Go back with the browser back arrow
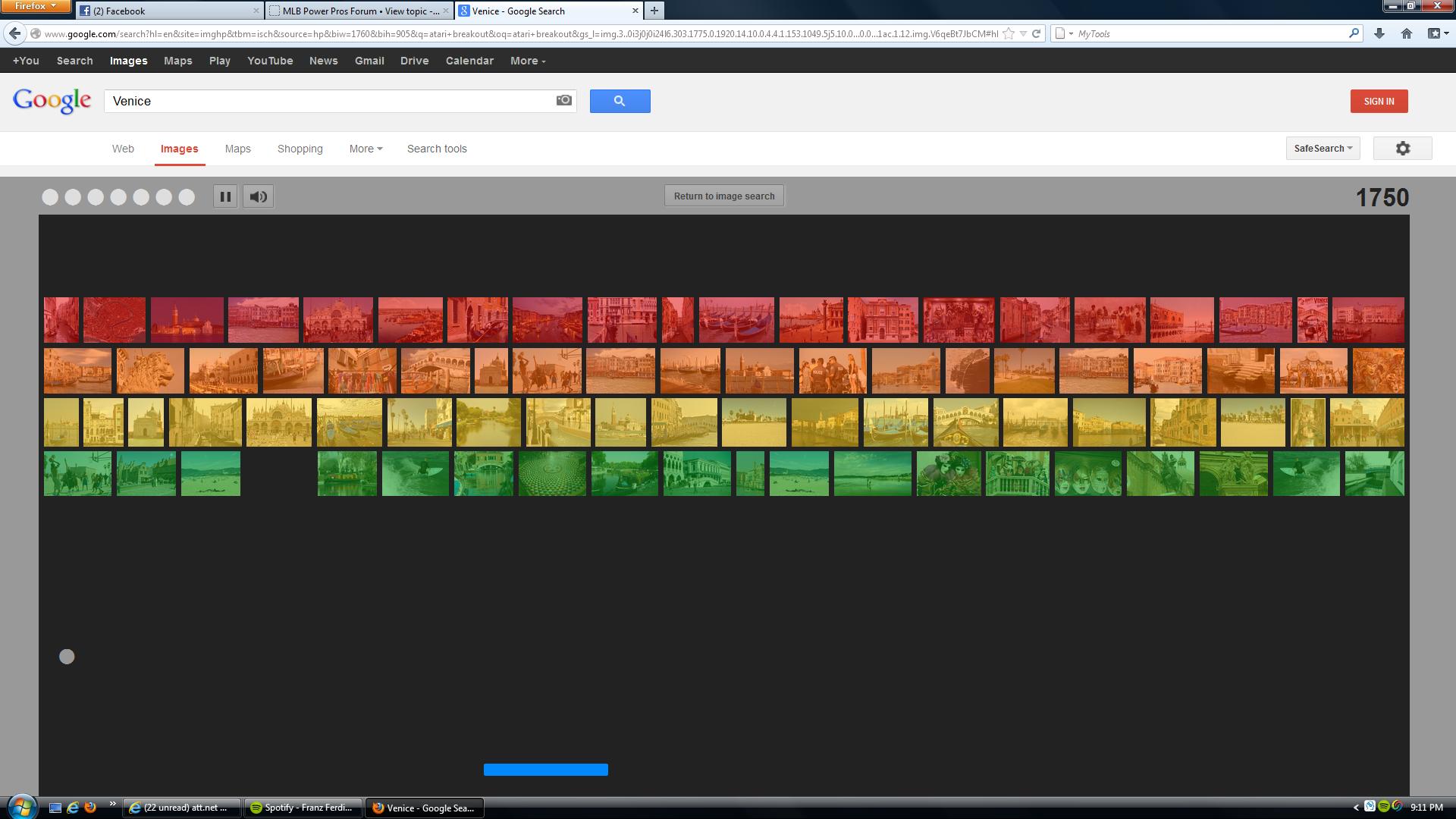1456x819 pixels. (14, 33)
